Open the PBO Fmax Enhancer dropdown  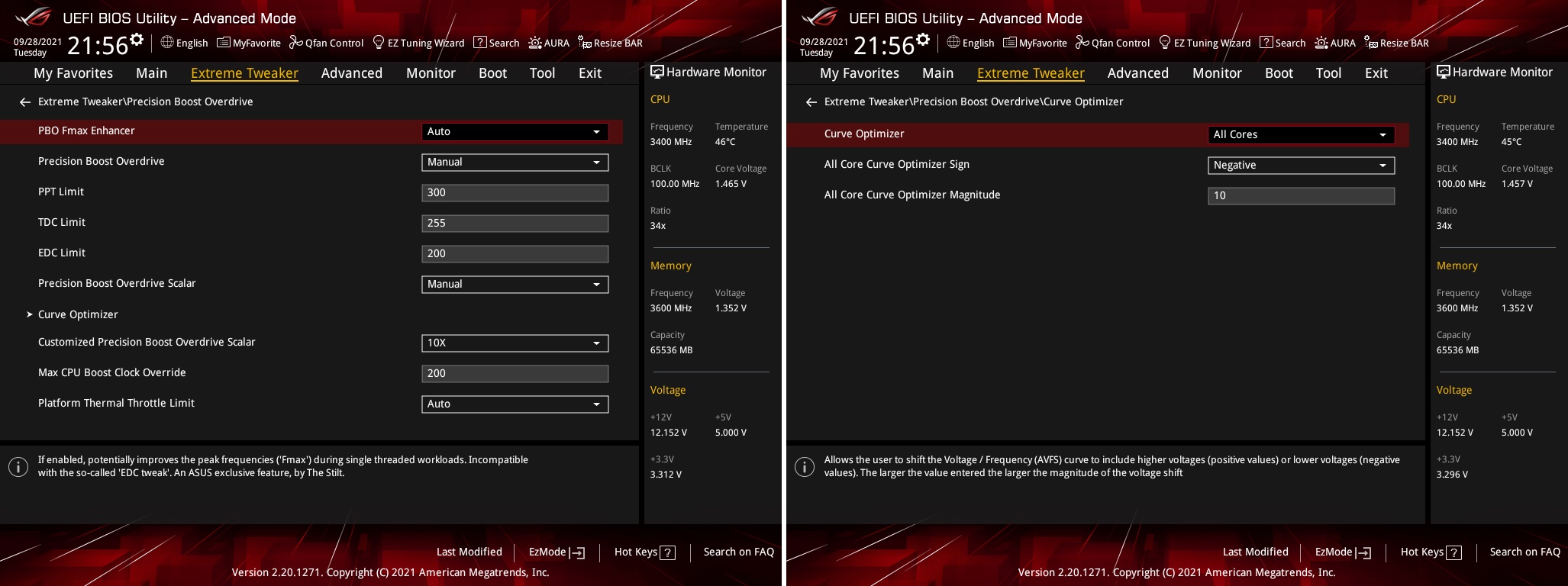515,132
